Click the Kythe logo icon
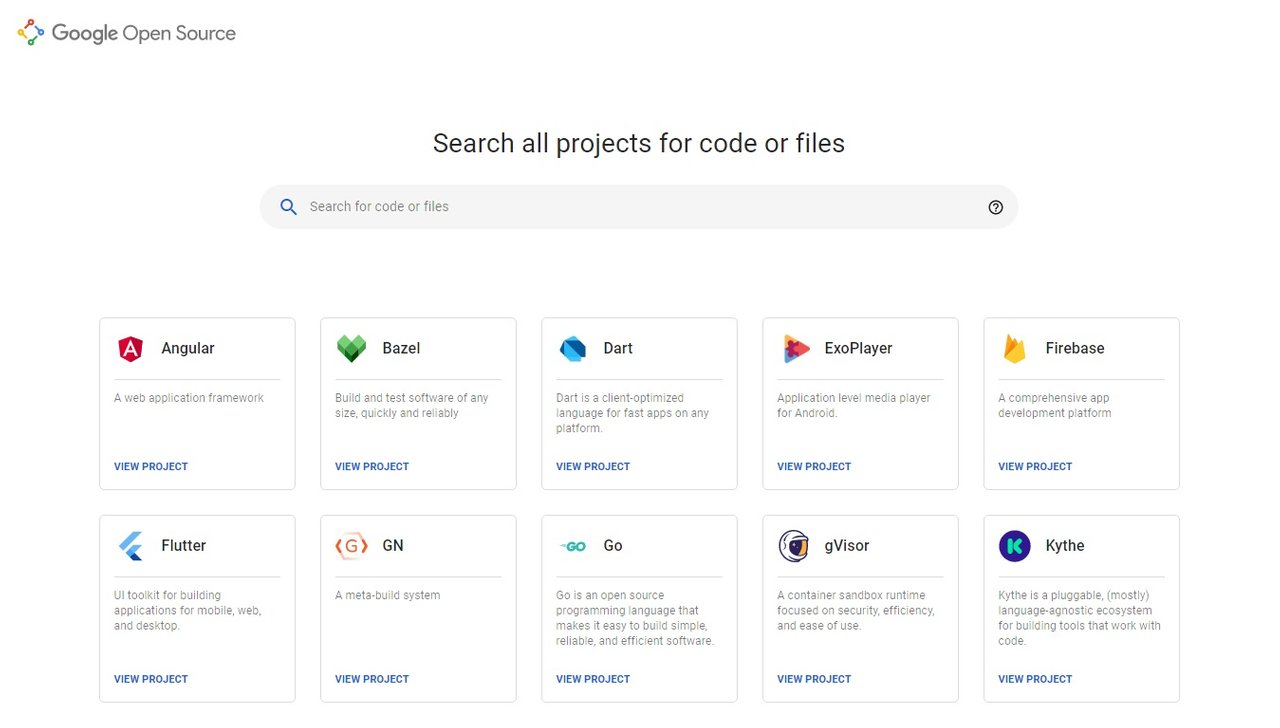Screen dimensions: 1280x728 click(x=1014, y=546)
